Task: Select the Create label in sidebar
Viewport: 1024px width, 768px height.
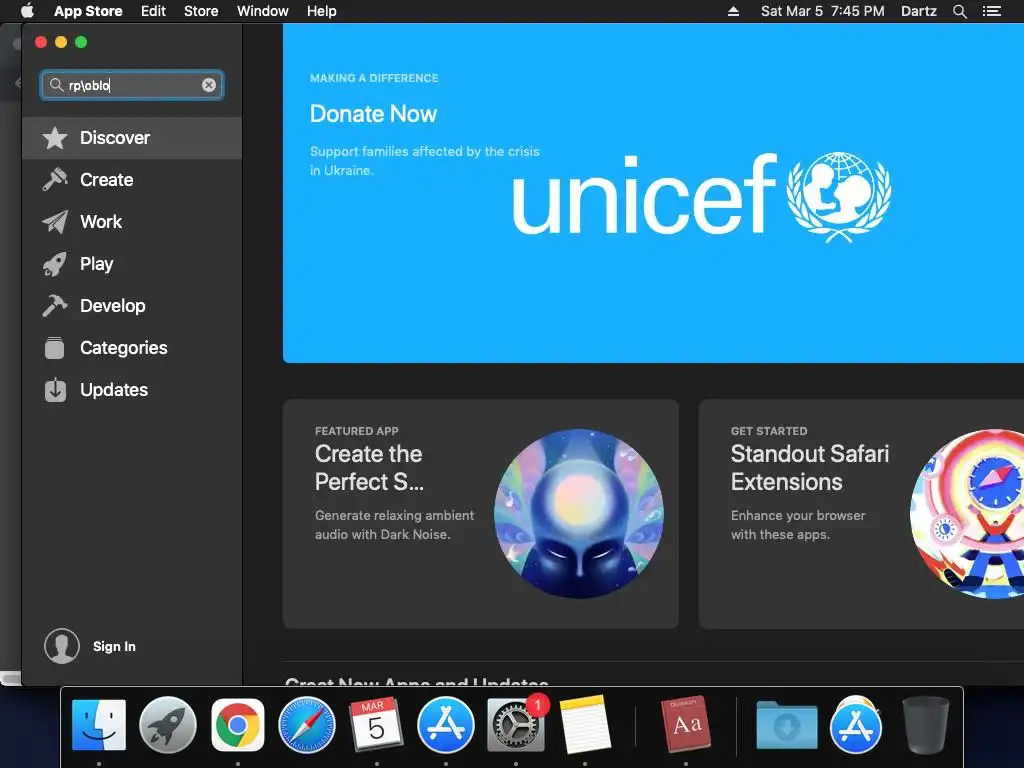Action: coord(106,180)
